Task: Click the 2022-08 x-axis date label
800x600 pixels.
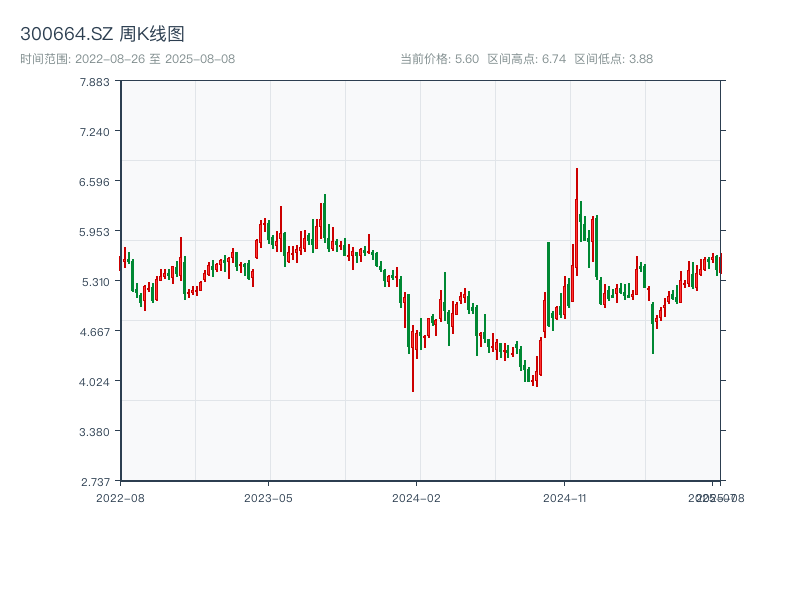Action: [120, 497]
